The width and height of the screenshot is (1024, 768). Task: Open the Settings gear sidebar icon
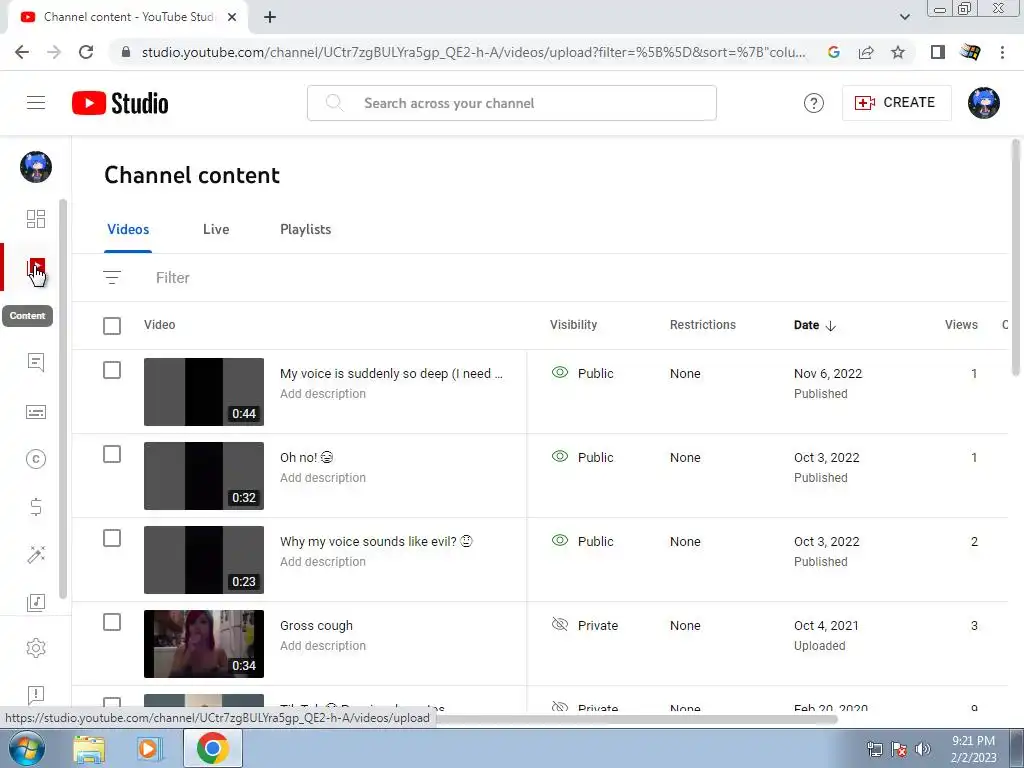click(x=36, y=648)
